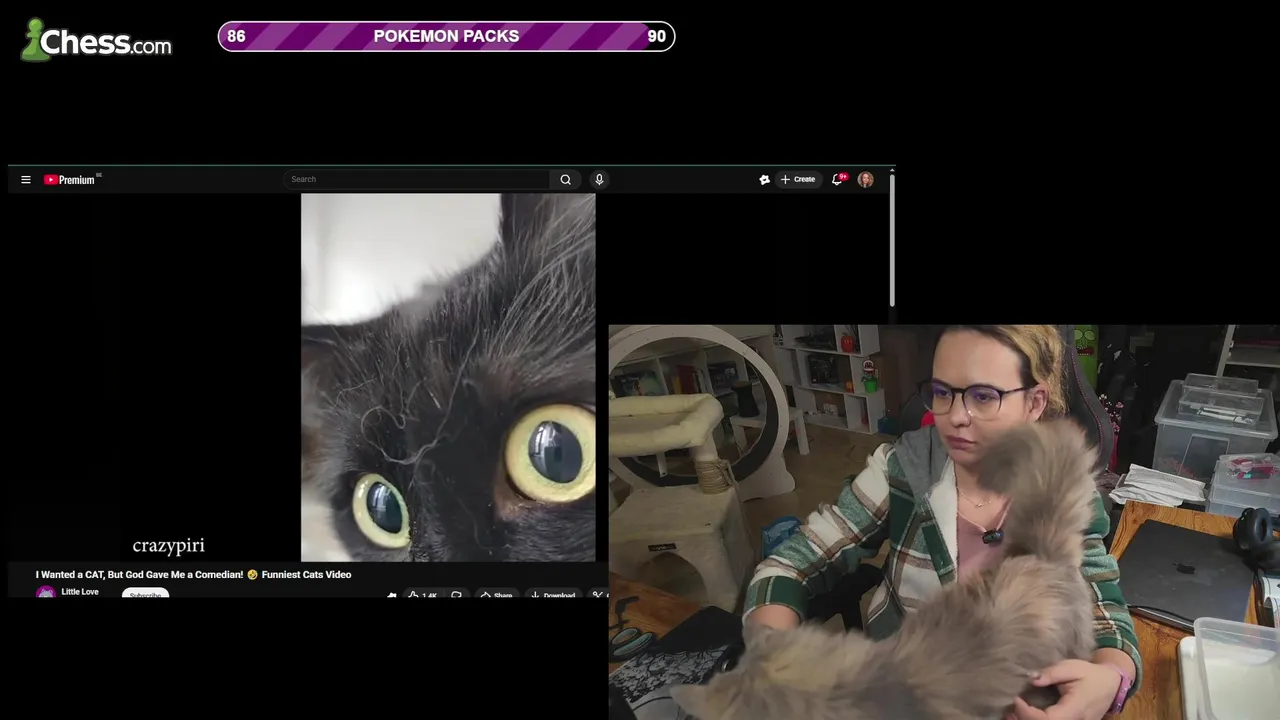The width and height of the screenshot is (1280, 720).
Task: Download the cat video
Action: tap(553, 595)
